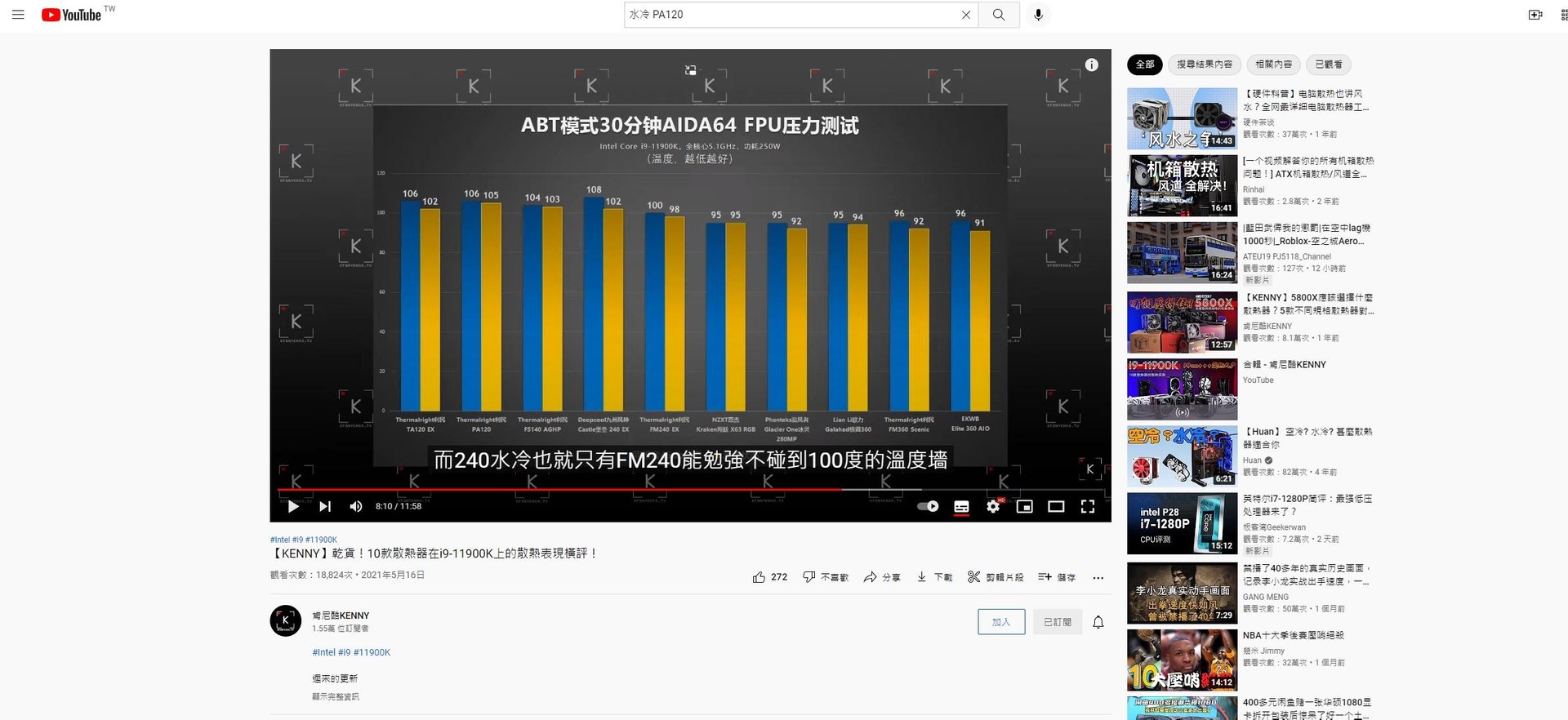Screen dimensions: 1568x720
Task: Open the 风水之争 recommended video thumbnail
Action: 1182,119
